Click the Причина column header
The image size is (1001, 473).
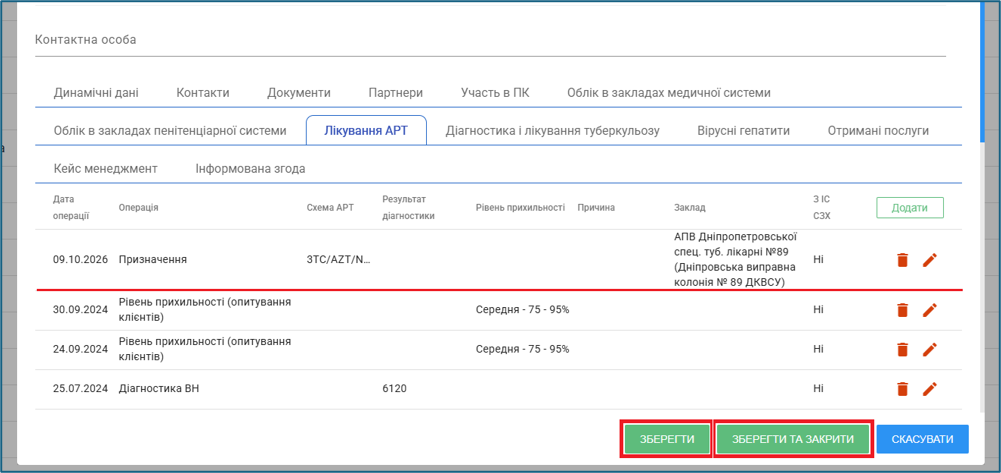click(596, 208)
